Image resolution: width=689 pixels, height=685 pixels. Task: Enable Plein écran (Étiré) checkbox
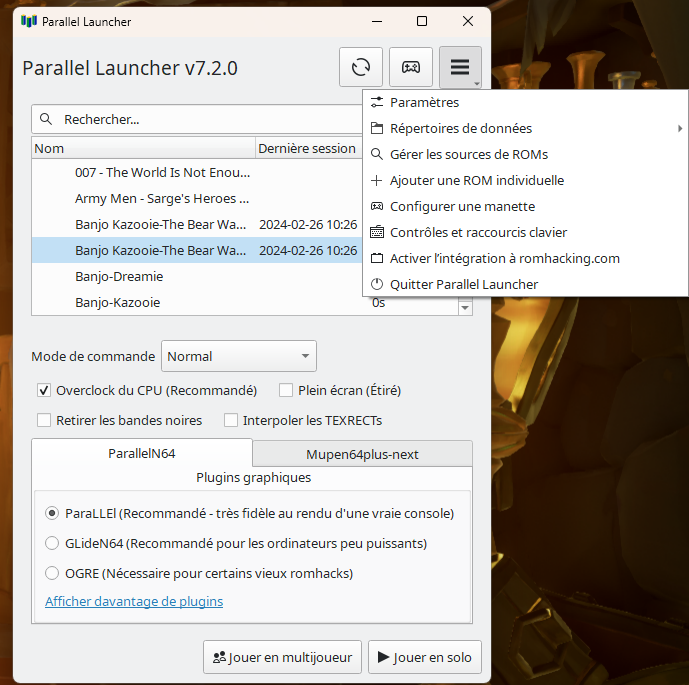(x=286, y=390)
